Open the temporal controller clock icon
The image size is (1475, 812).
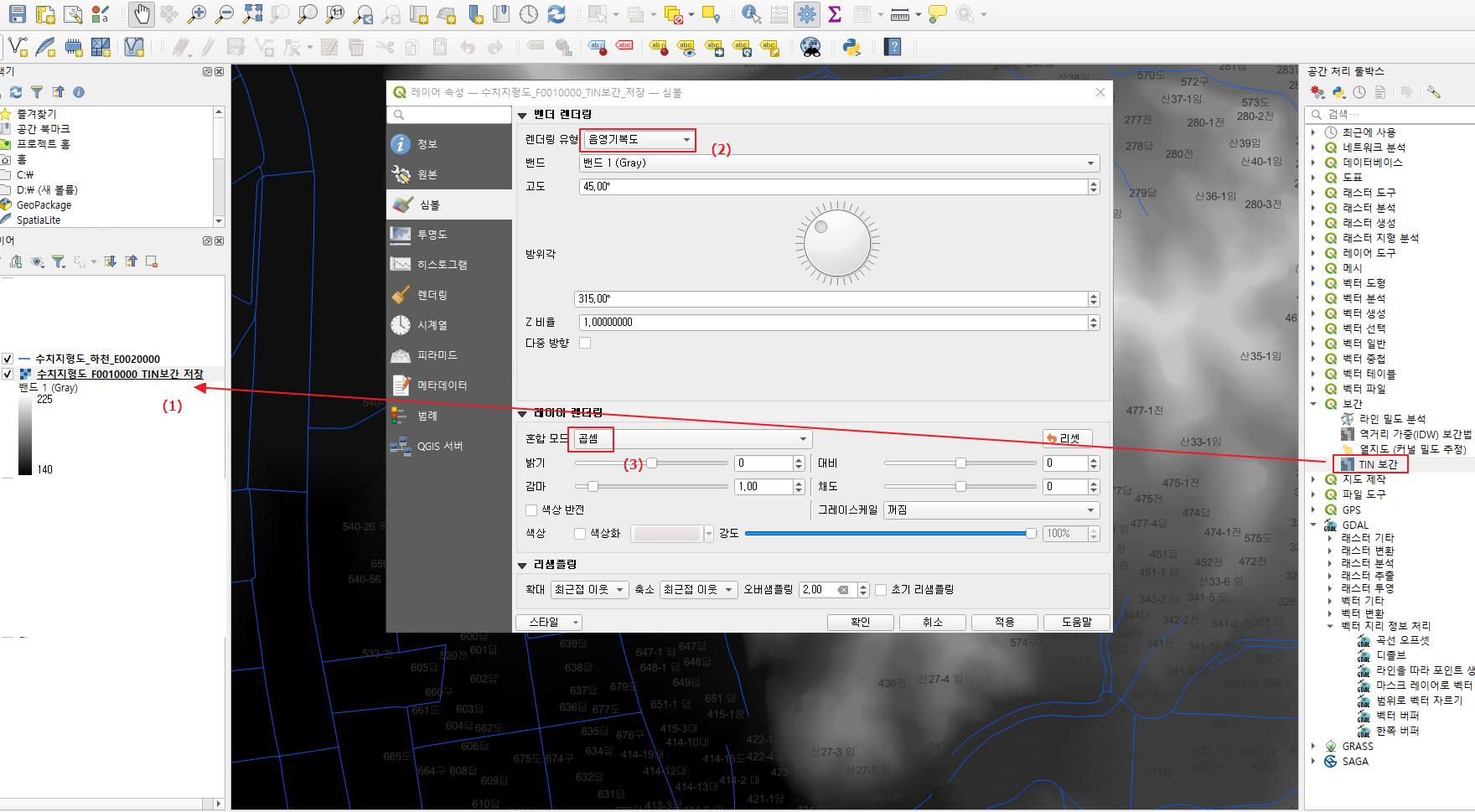[529, 13]
